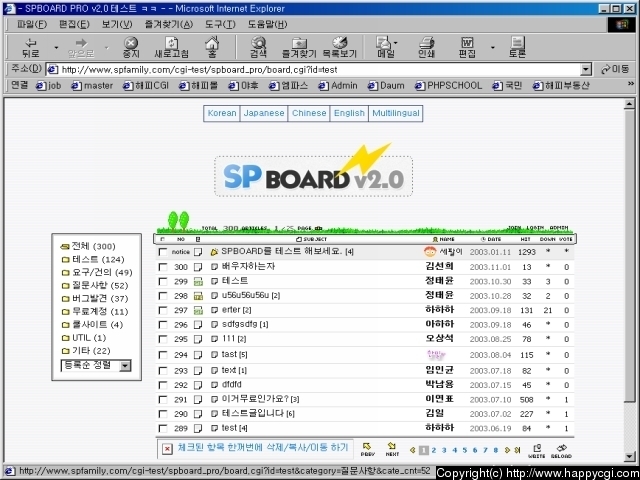Click author name 김선희
Screen dimensions: 640x480
click(439, 267)
